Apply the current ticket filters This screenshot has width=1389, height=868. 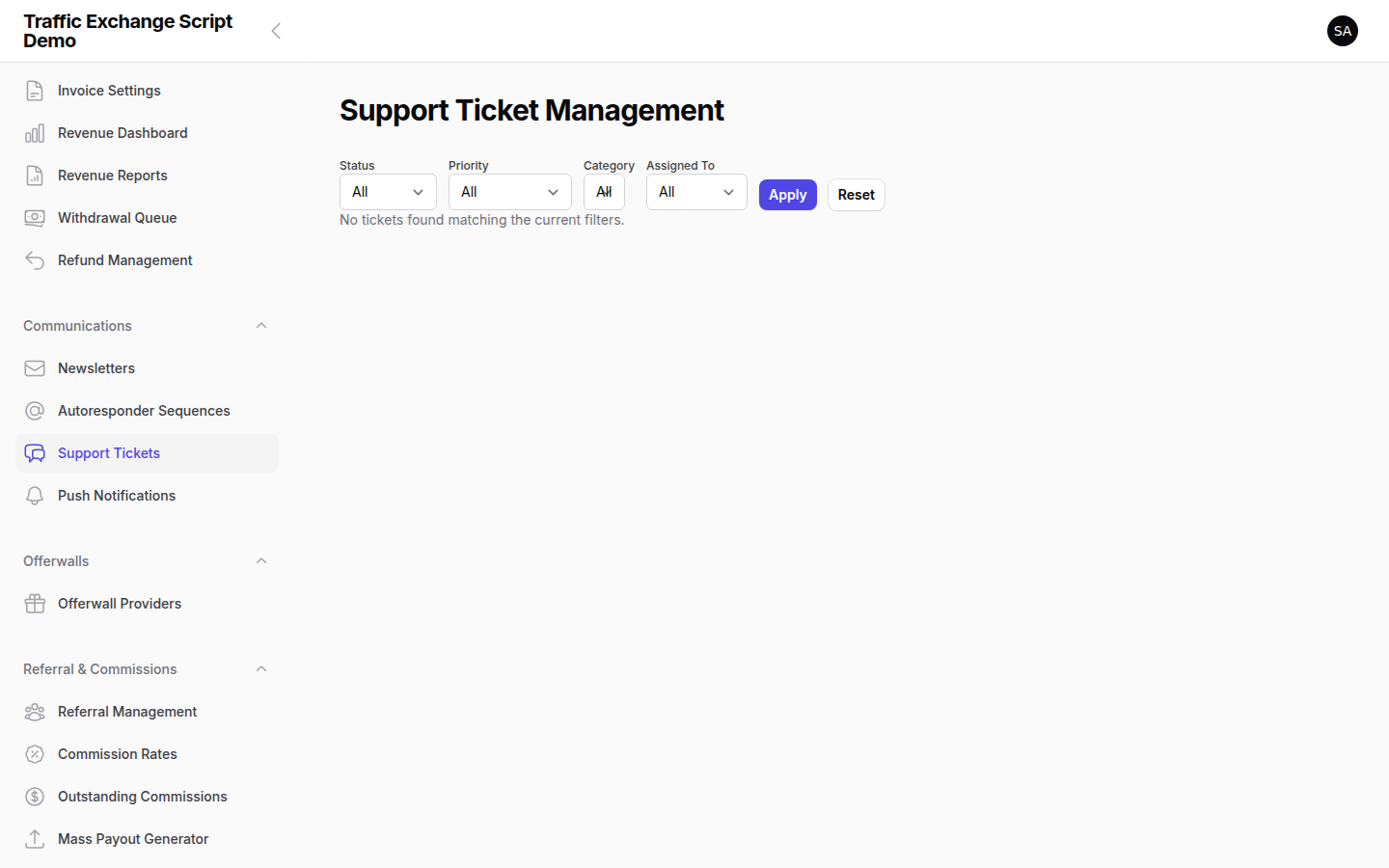(787, 195)
